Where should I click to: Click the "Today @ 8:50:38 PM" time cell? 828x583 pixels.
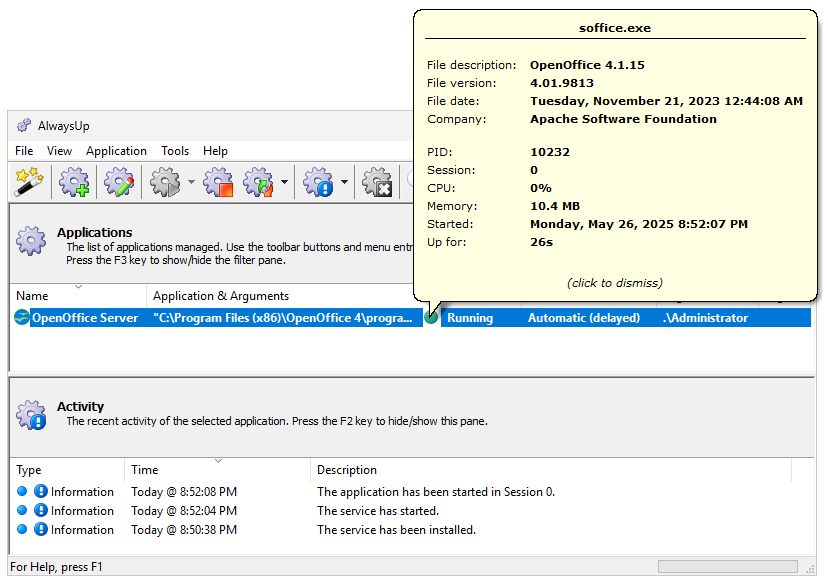tap(184, 530)
